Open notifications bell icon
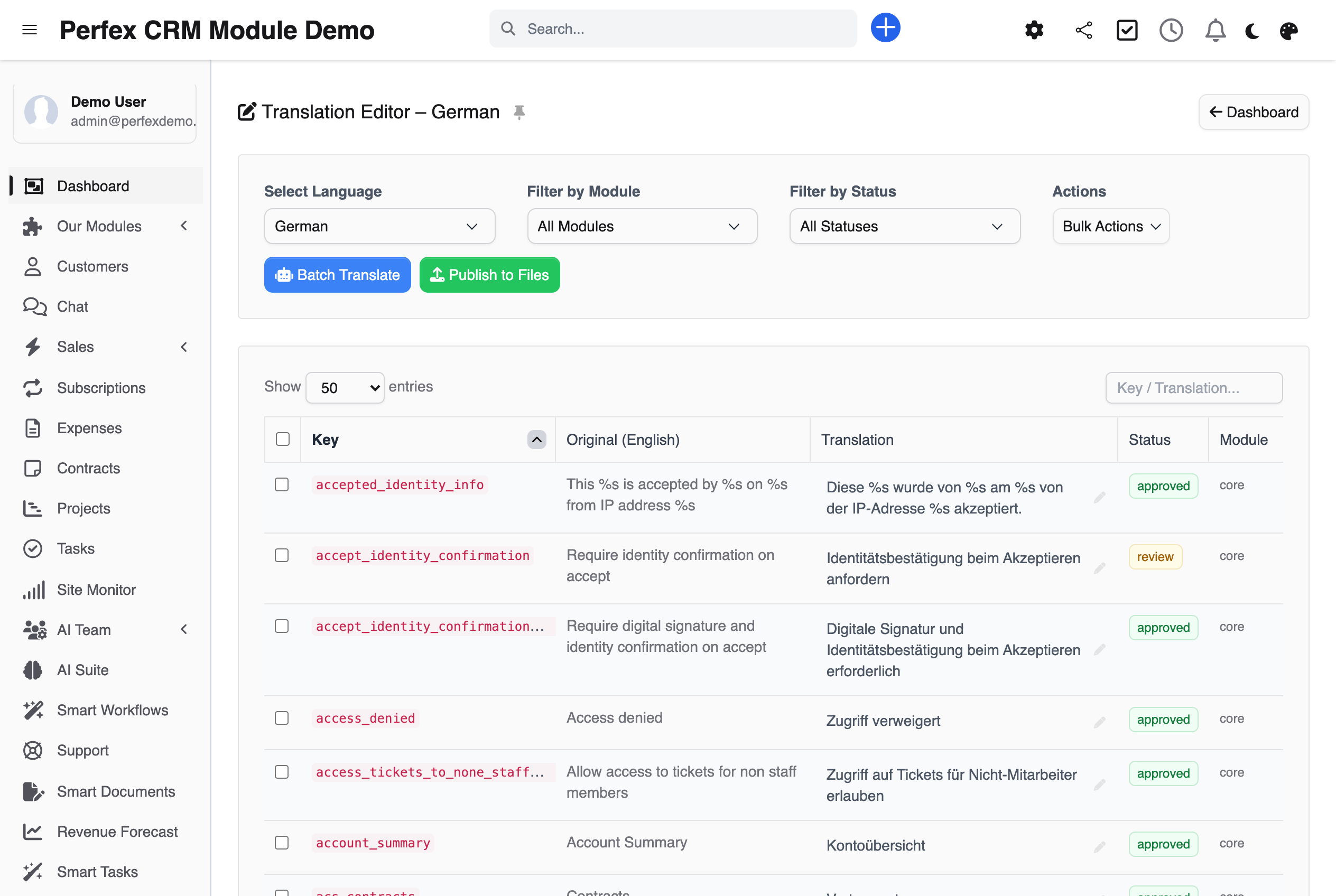The width and height of the screenshot is (1336, 896). (x=1215, y=30)
